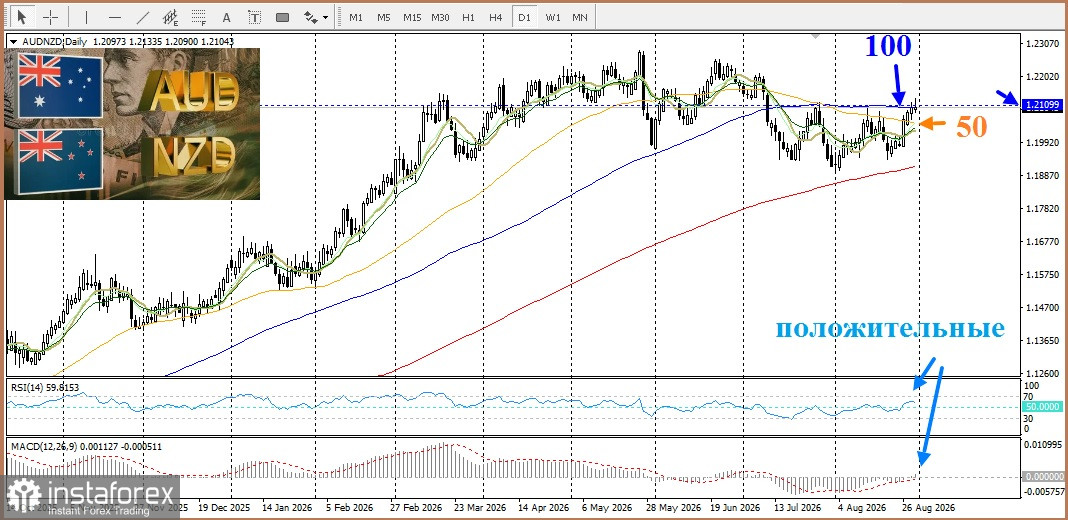Pick the Fibonacci Retracement tool
Image resolution: width=1068 pixels, height=520 pixels.
pos(198,17)
